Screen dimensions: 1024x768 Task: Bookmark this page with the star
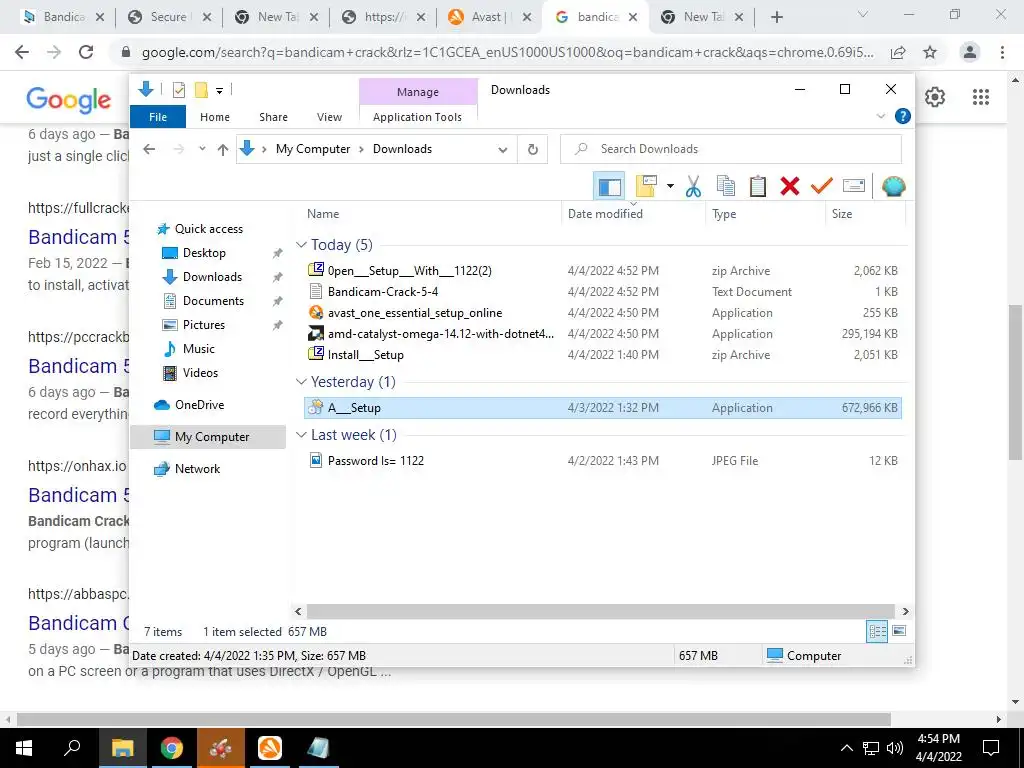click(930, 52)
